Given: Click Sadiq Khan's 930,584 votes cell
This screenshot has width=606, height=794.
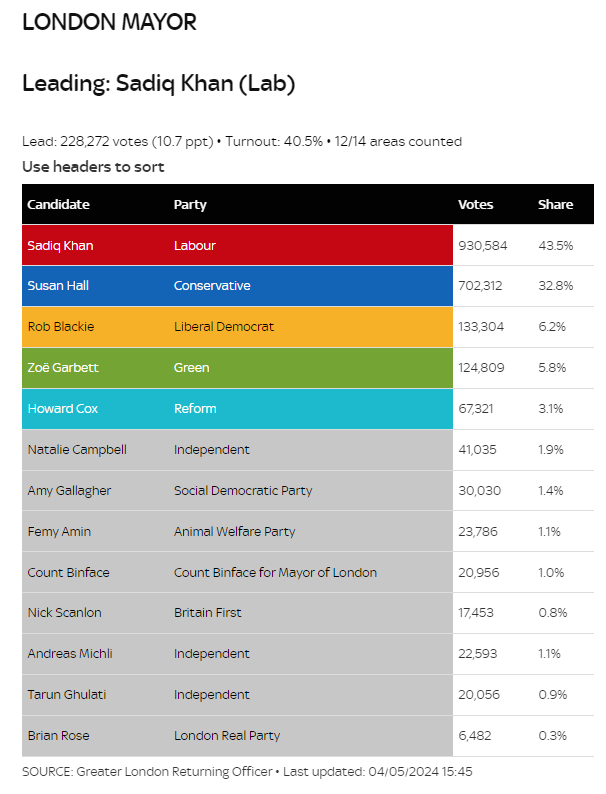Looking at the screenshot, I should [x=482, y=246].
